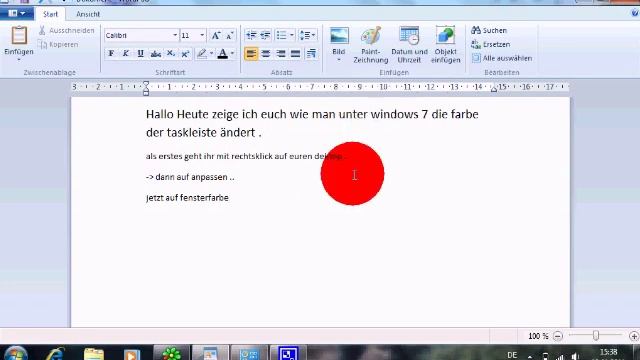Insert Datum und Uhrzeit

click(x=409, y=45)
